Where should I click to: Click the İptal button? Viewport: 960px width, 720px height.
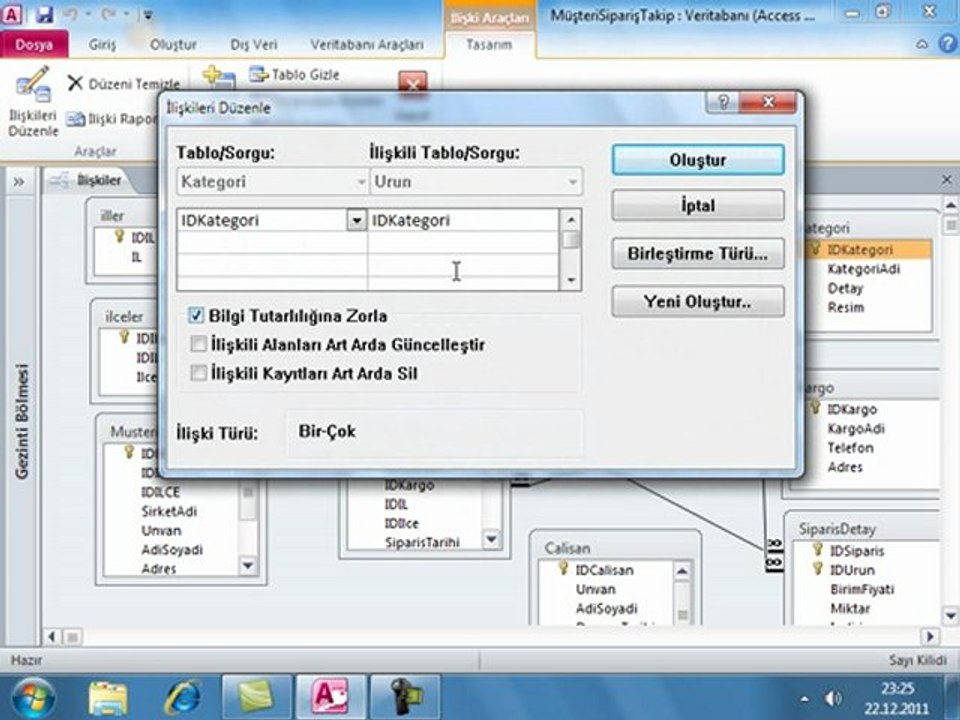click(x=698, y=205)
